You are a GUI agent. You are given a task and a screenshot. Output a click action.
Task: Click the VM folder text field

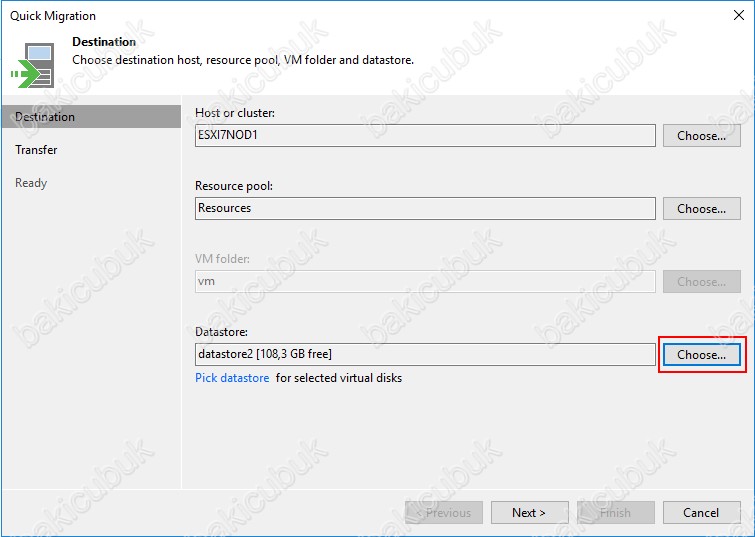pyautogui.click(x=425, y=282)
